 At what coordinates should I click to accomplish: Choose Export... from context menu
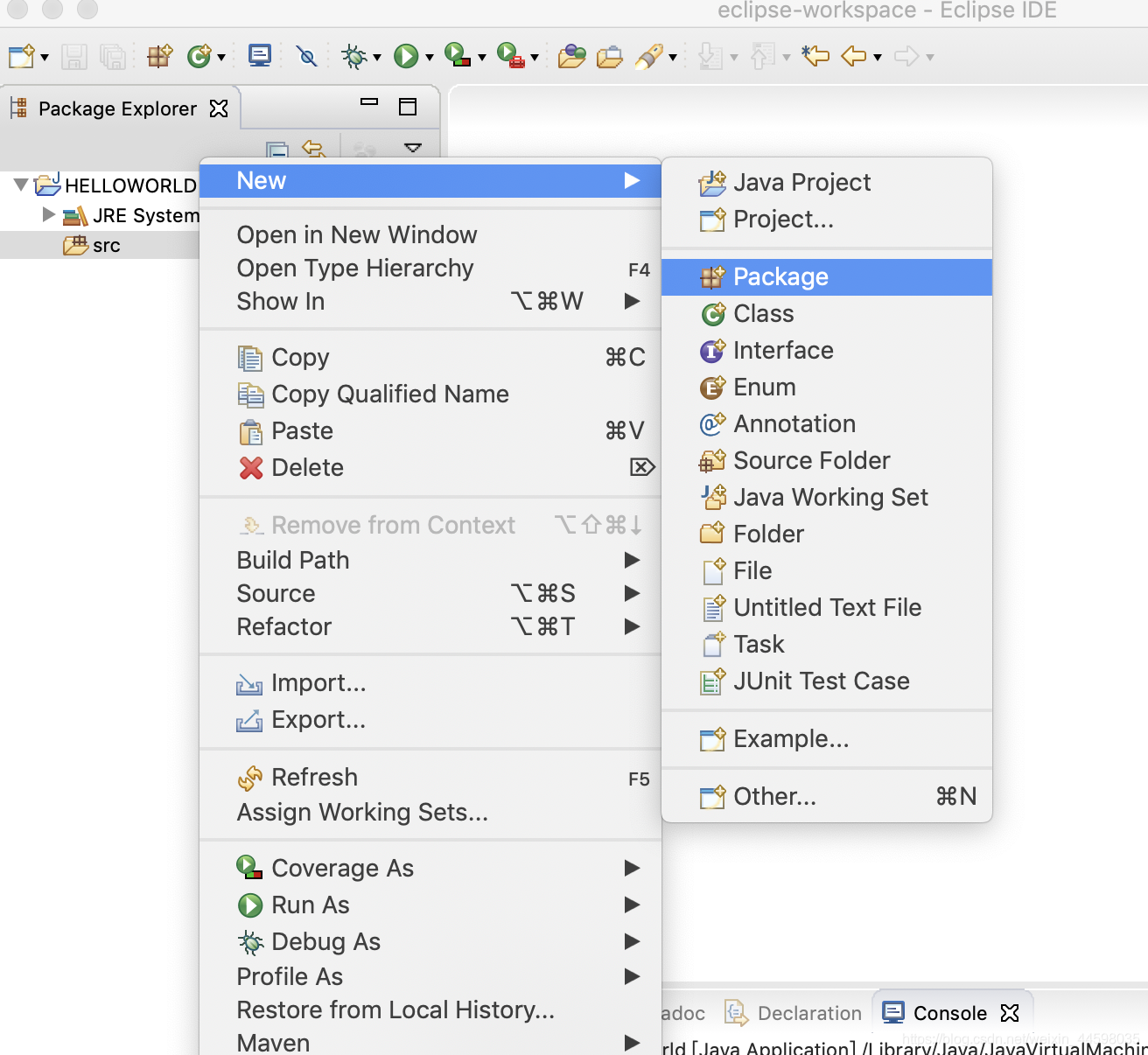point(430,719)
